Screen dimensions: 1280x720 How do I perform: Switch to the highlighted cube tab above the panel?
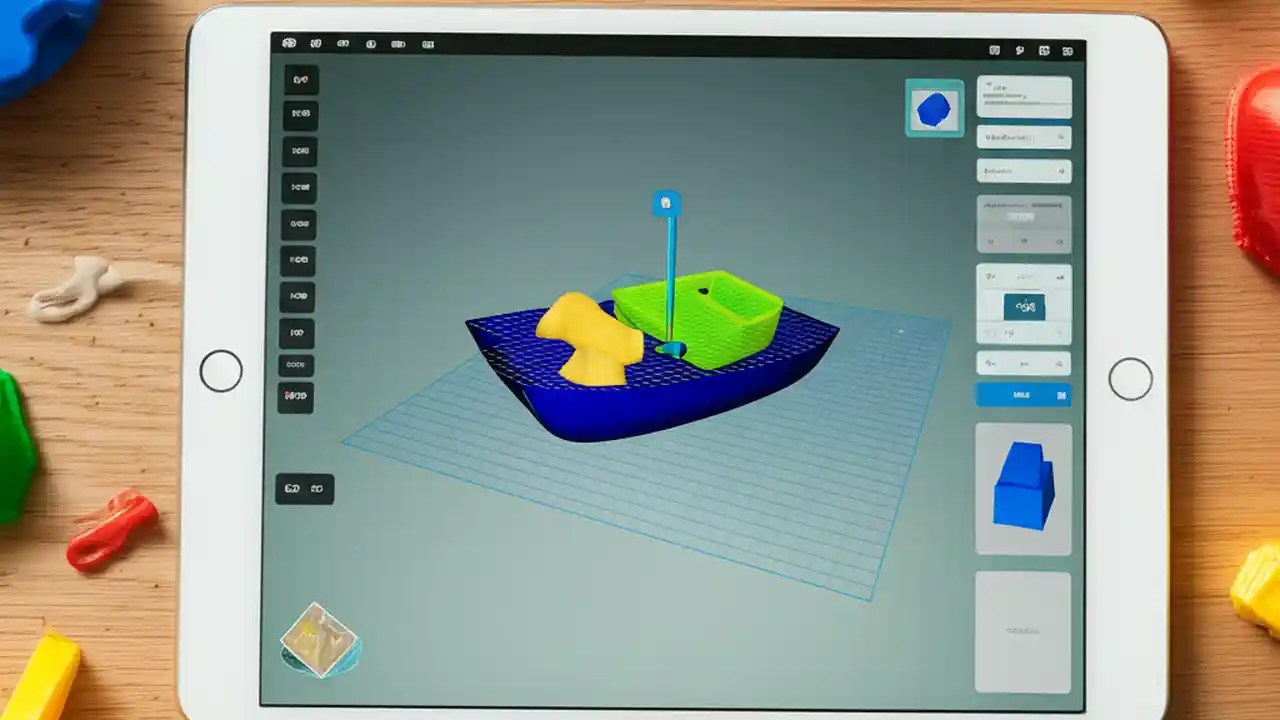click(934, 108)
